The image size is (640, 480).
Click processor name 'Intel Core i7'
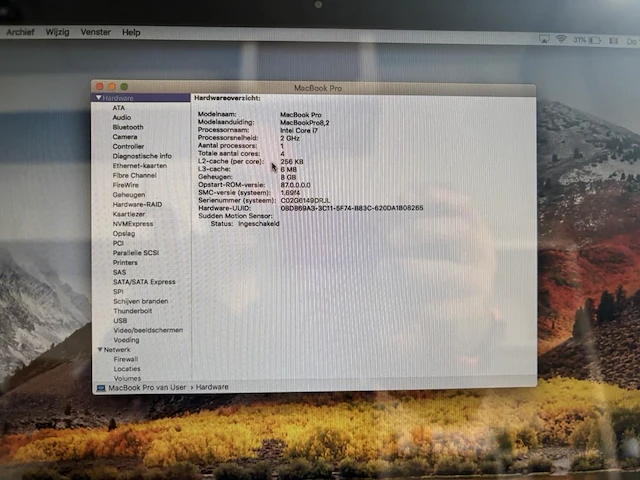(x=299, y=130)
